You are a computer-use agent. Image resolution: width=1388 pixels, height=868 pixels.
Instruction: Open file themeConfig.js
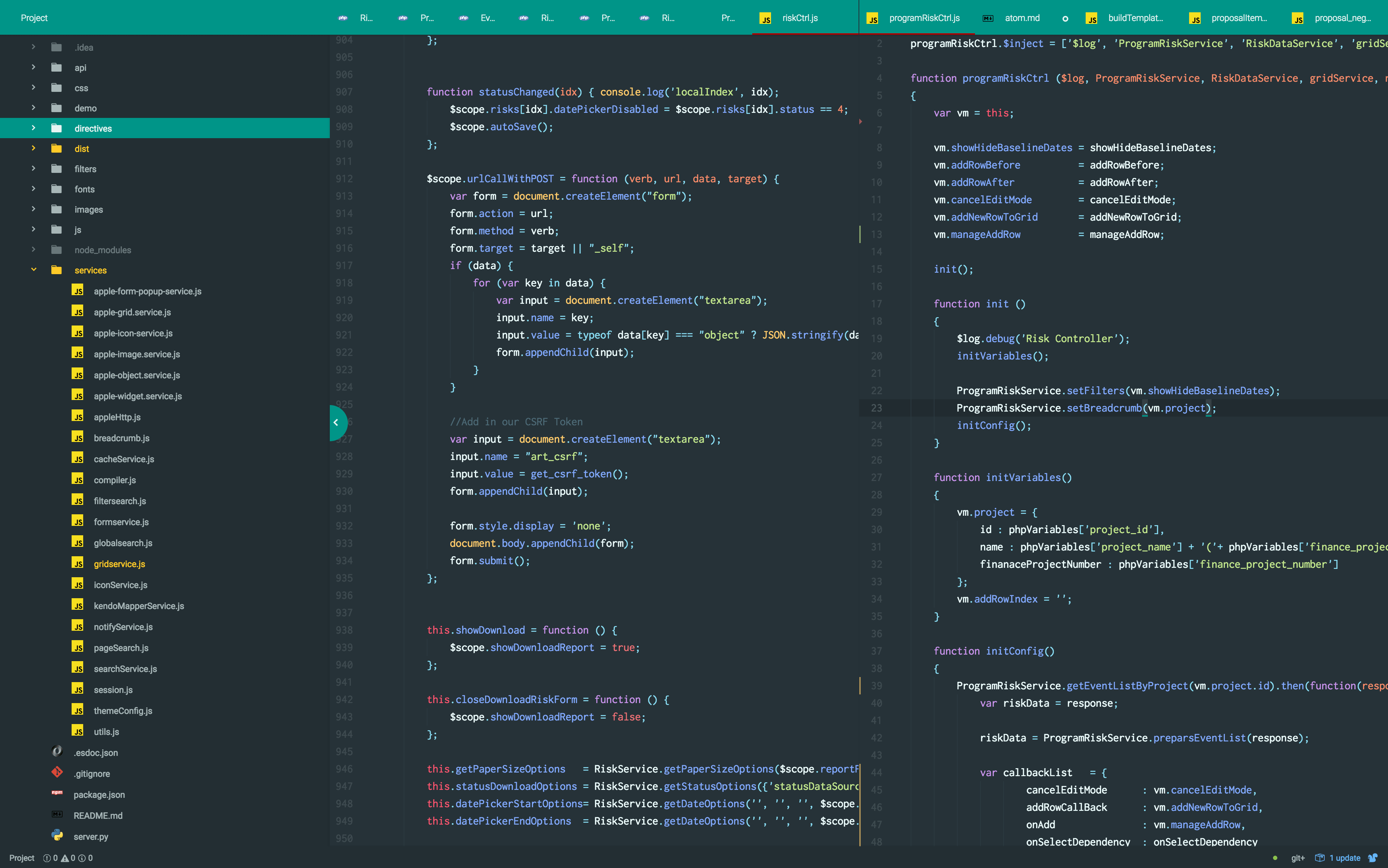[123, 711]
